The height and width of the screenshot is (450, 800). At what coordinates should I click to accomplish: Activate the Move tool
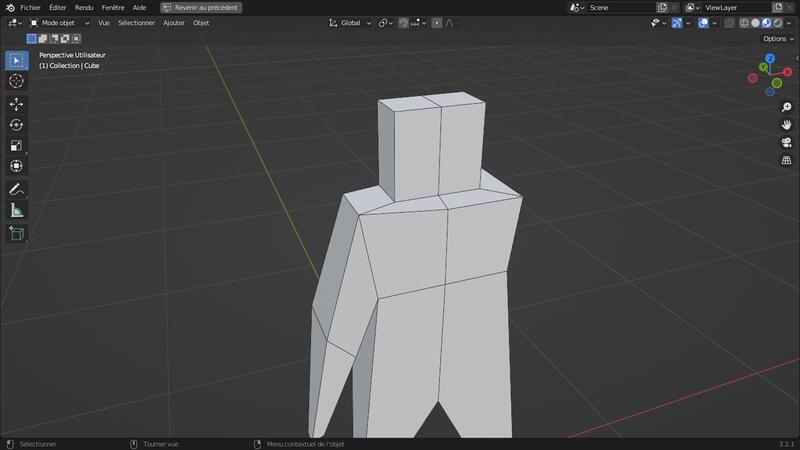16,104
